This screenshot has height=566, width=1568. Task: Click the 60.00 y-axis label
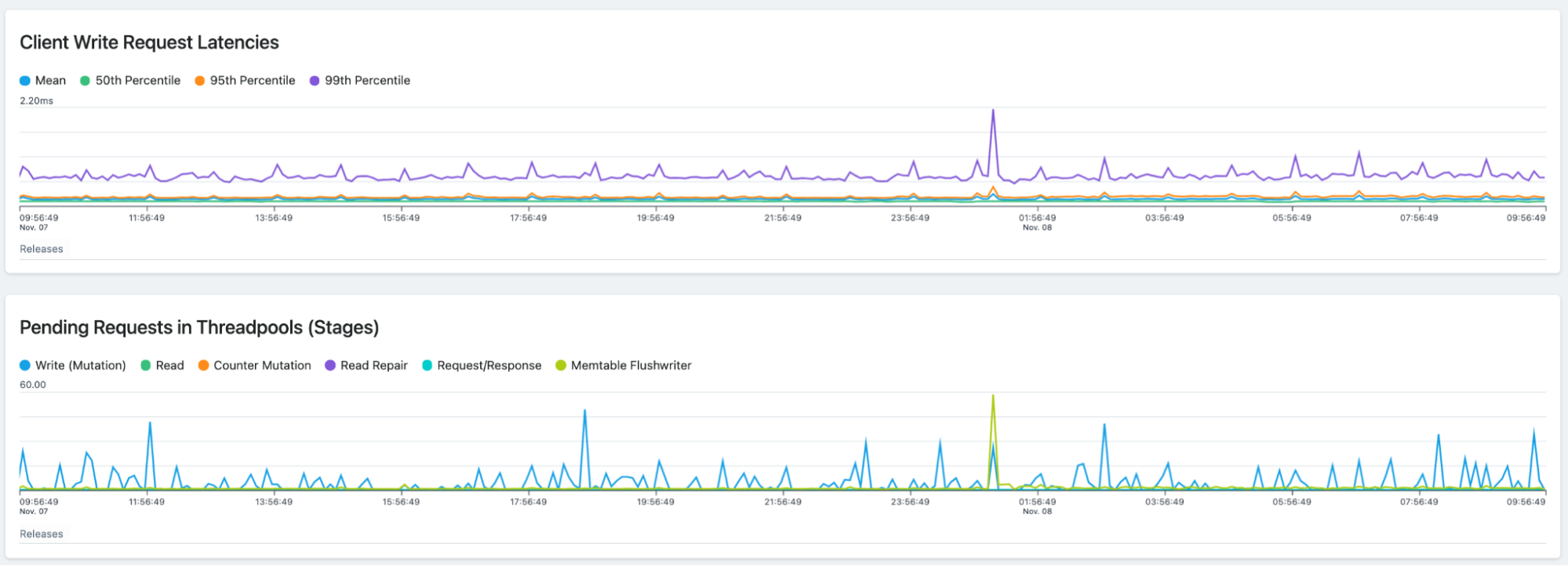(x=33, y=385)
